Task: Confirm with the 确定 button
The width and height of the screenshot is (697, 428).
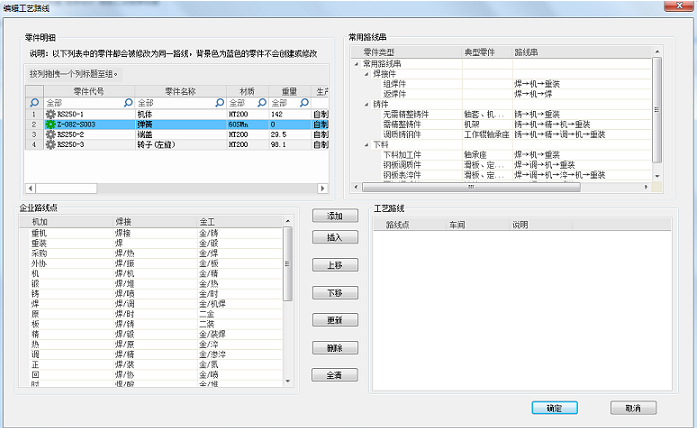Action: pyautogui.click(x=554, y=408)
